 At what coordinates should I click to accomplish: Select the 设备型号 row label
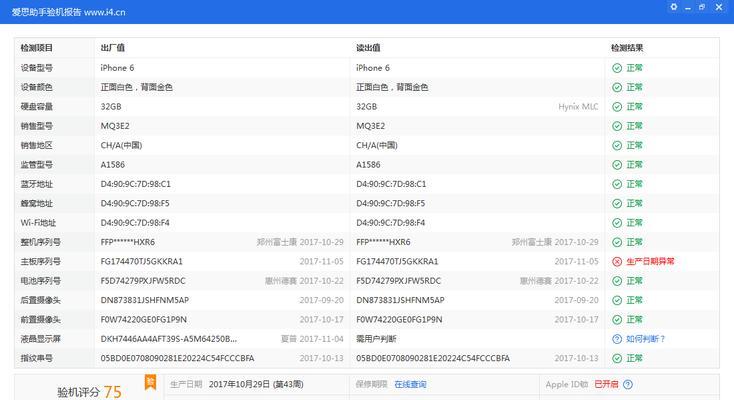[37, 68]
